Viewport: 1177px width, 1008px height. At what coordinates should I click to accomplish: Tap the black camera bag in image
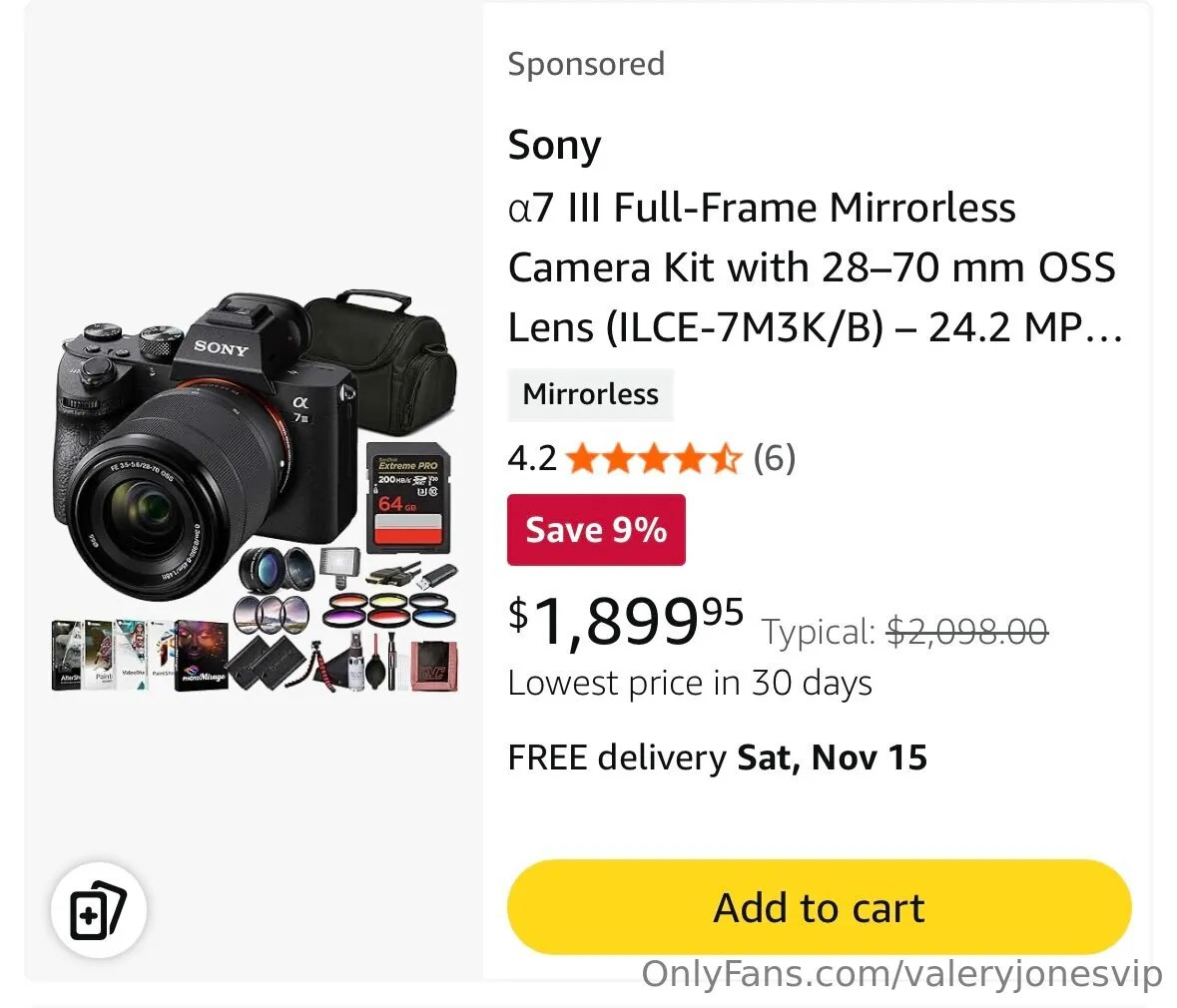(384, 349)
